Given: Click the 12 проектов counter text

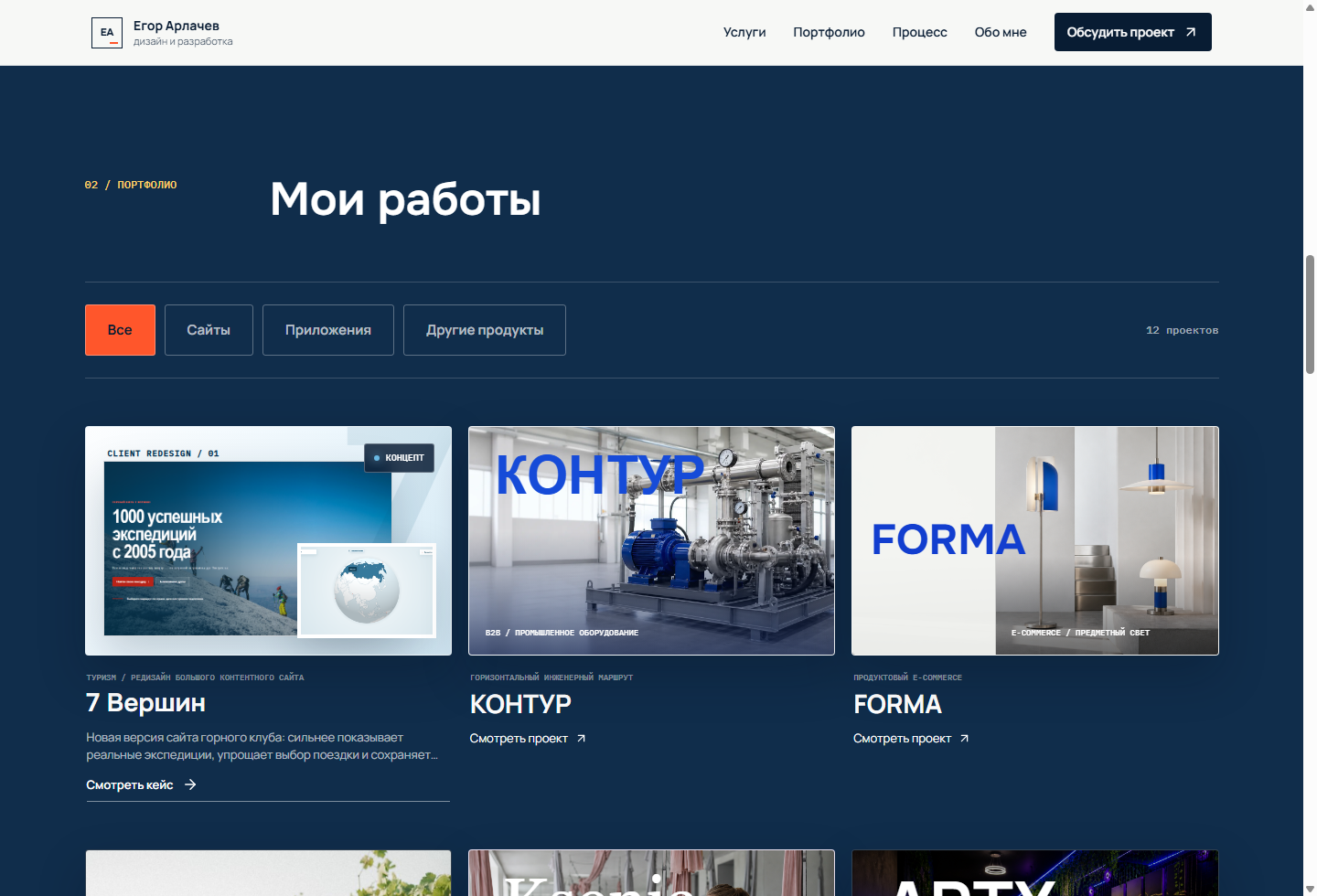Looking at the screenshot, I should pyautogui.click(x=1182, y=330).
